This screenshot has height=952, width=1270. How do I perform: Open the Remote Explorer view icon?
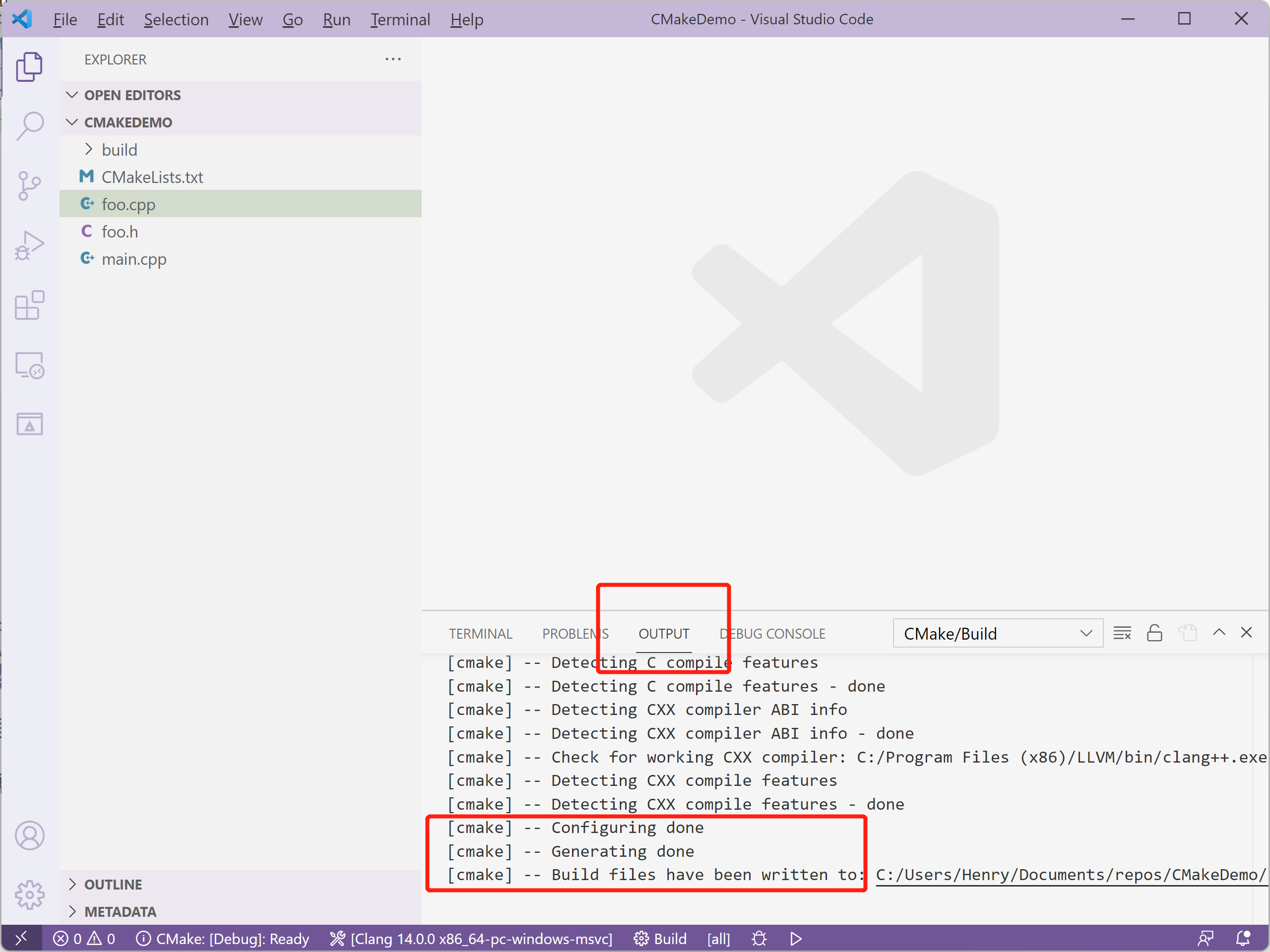[29, 365]
